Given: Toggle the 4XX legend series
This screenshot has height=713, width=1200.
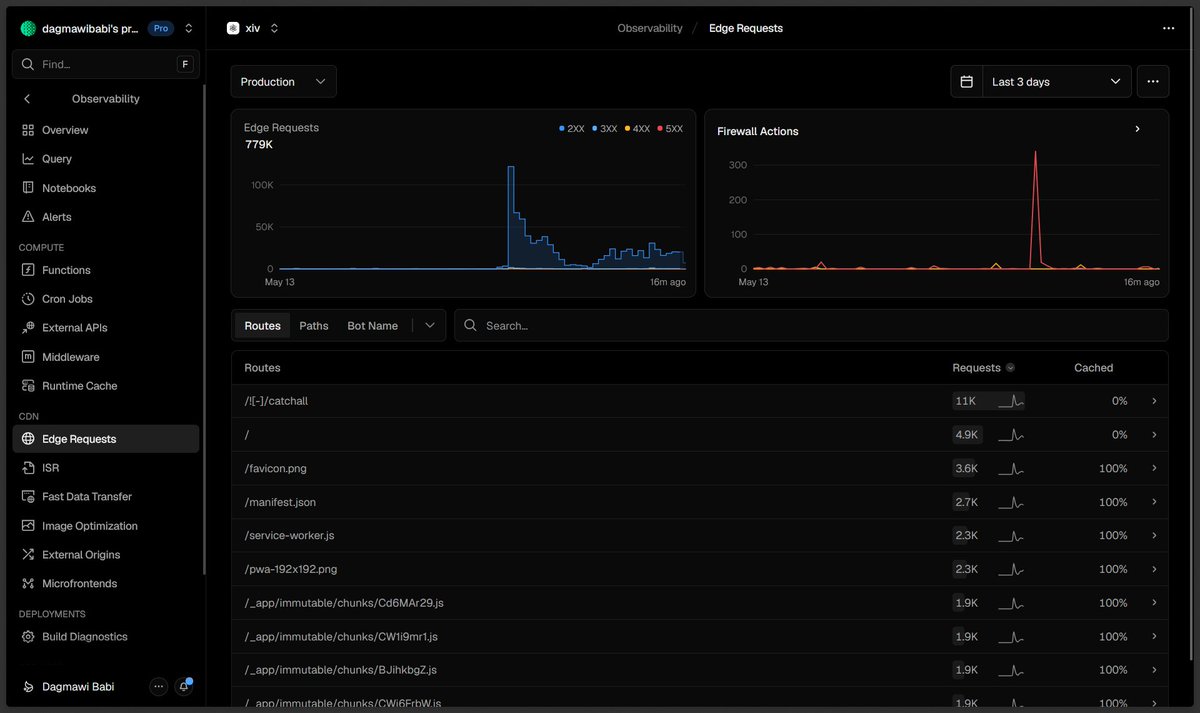Looking at the screenshot, I should (637, 129).
